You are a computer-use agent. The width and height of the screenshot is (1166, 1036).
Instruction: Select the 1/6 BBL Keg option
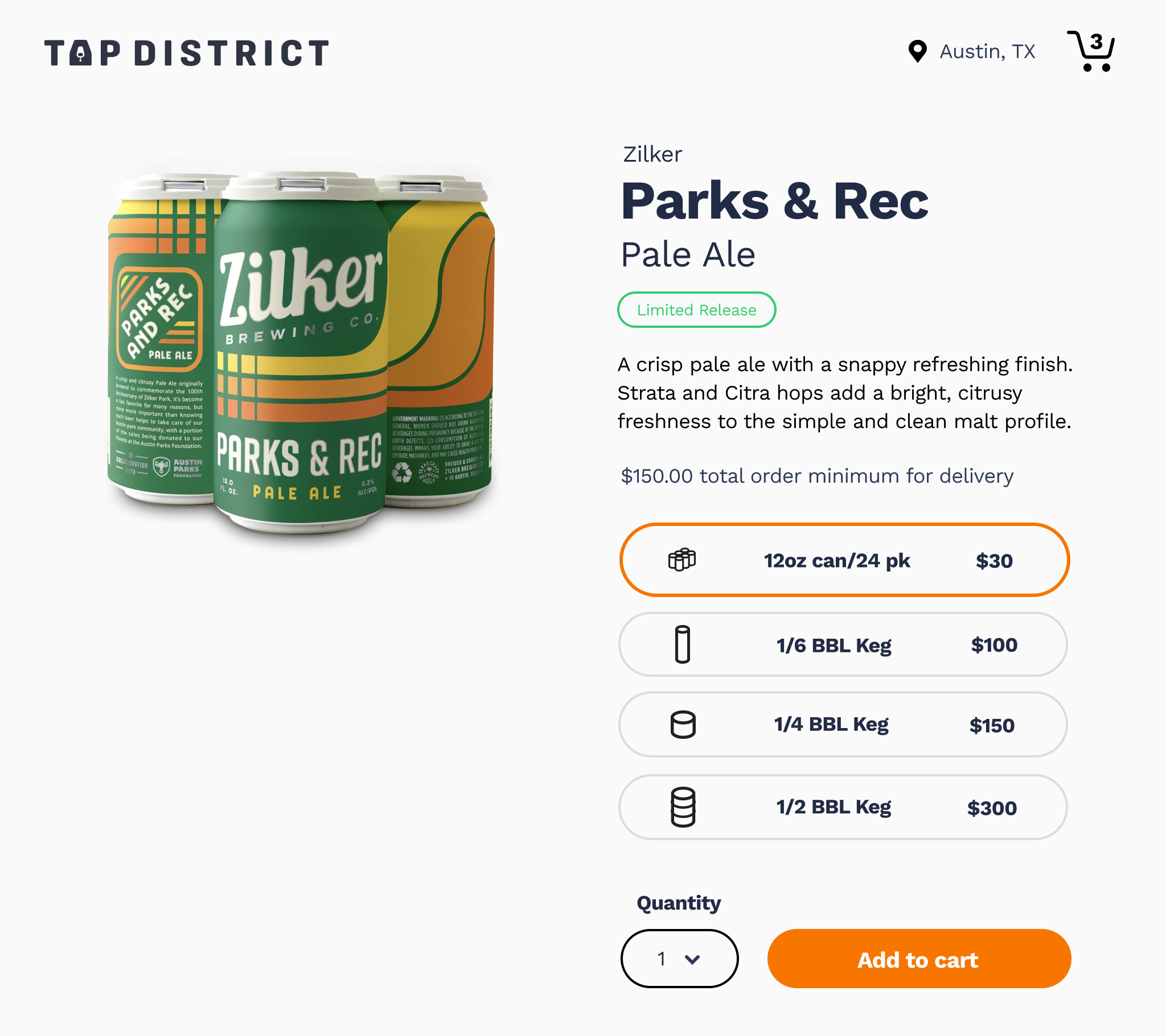point(843,644)
